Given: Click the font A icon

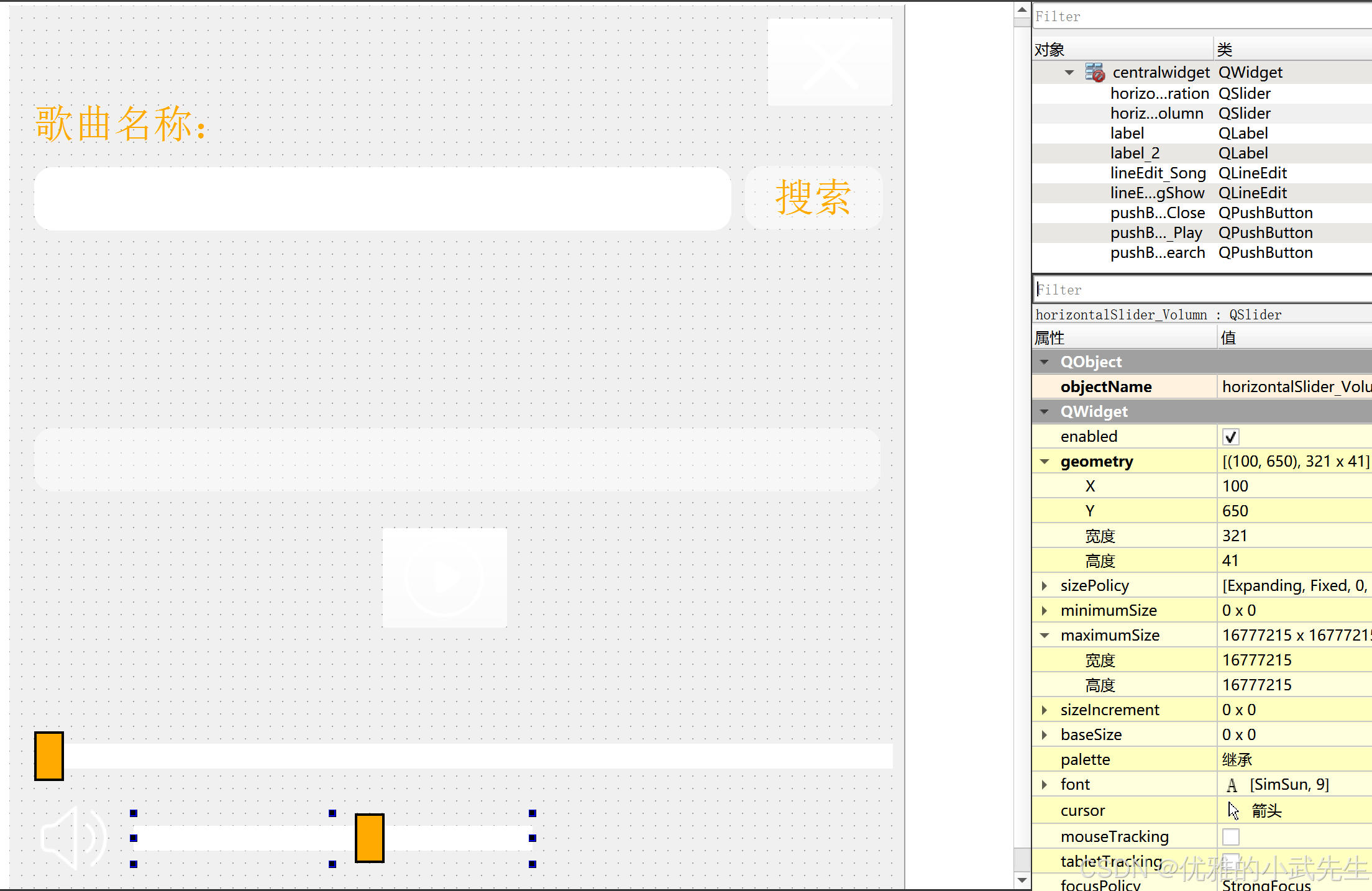Looking at the screenshot, I should (1232, 785).
